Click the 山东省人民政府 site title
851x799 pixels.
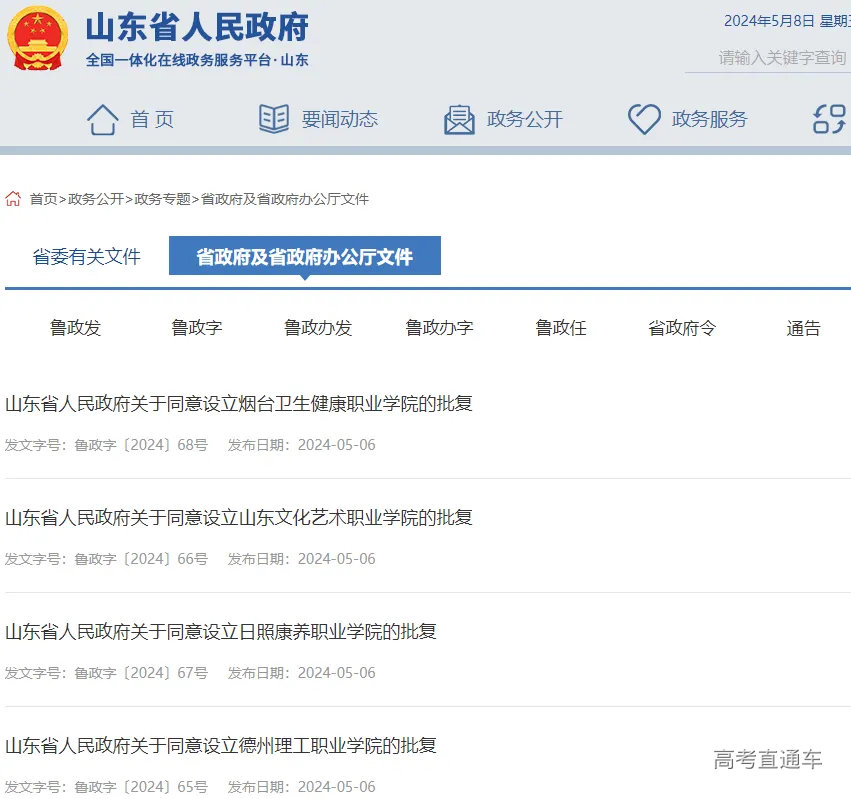197,28
